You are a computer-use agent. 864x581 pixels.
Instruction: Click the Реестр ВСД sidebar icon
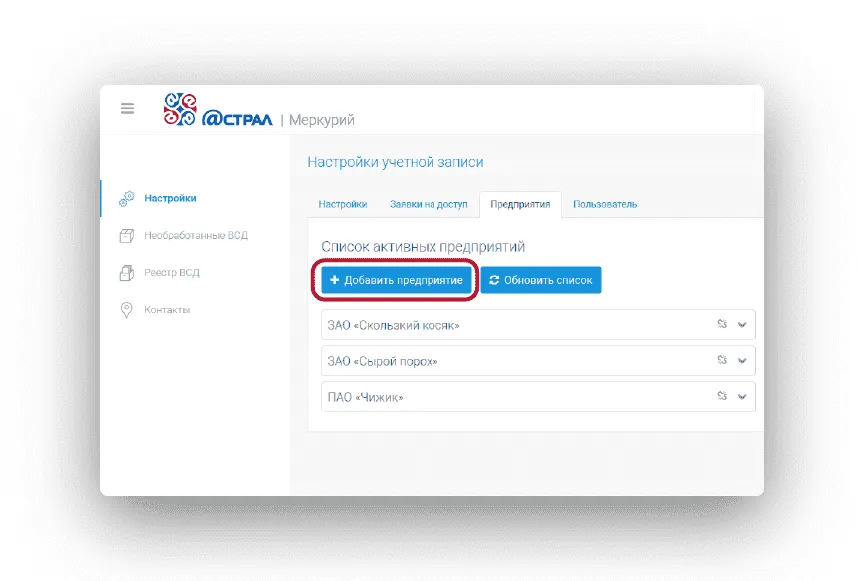click(x=127, y=273)
